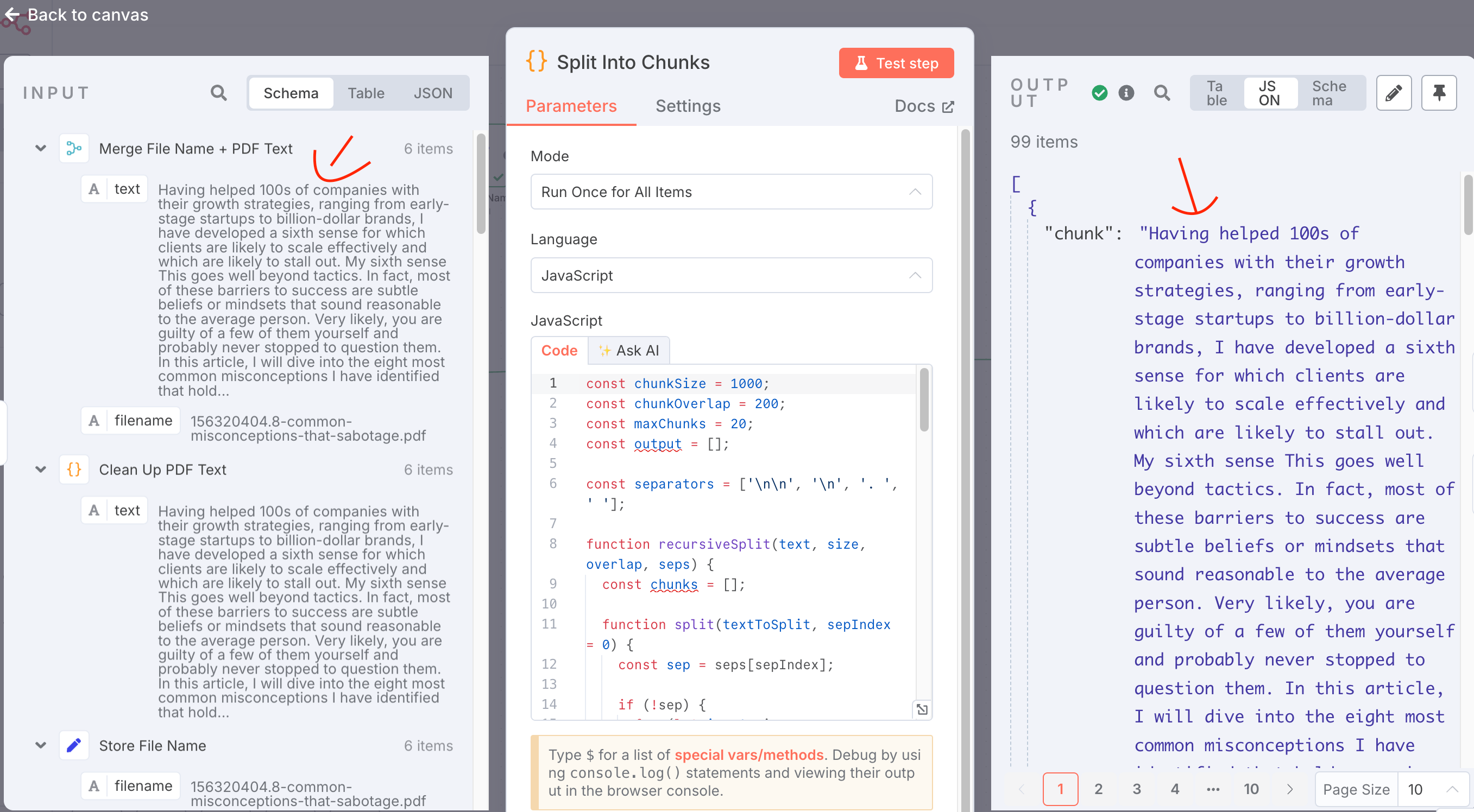Click the string type icon beside text under Clean Up
This screenshot has width=1474, height=812.
[94, 510]
